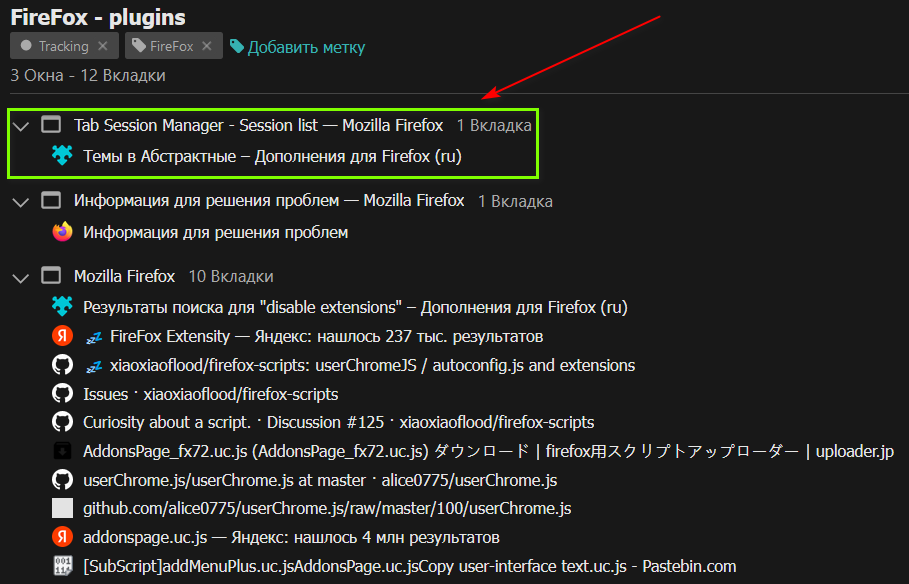Click the 10 Вкладки count
The image size is (909, 584).
click(x=231, y=277)
